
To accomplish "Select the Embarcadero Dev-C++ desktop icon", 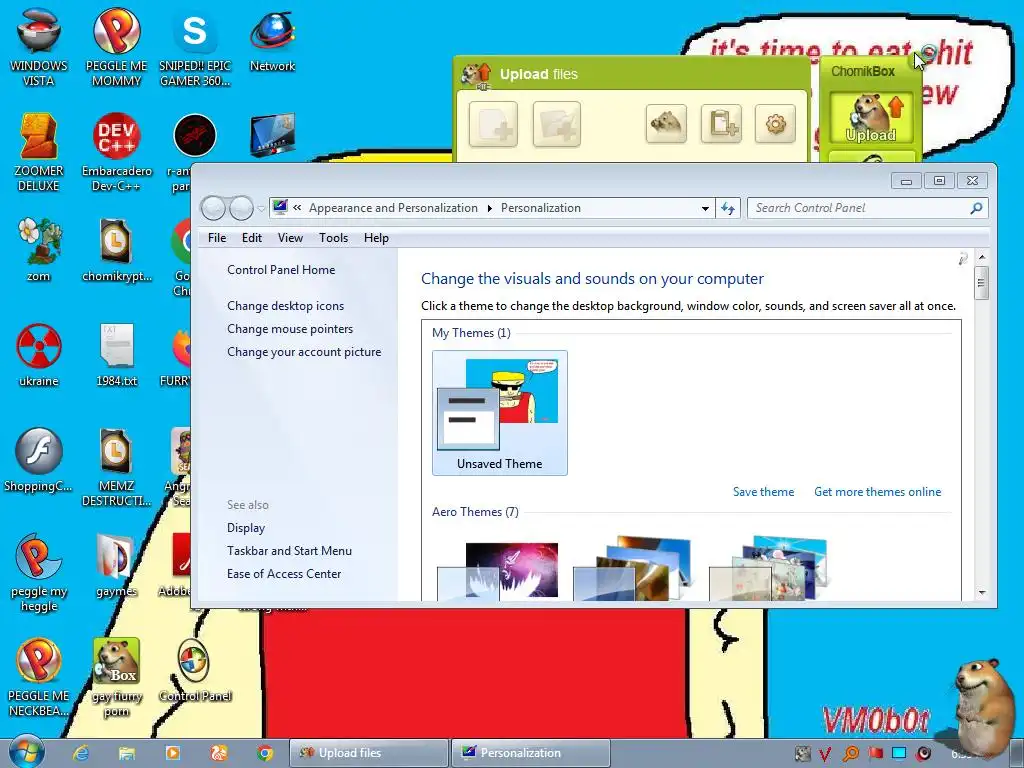I will click(116, 152).
